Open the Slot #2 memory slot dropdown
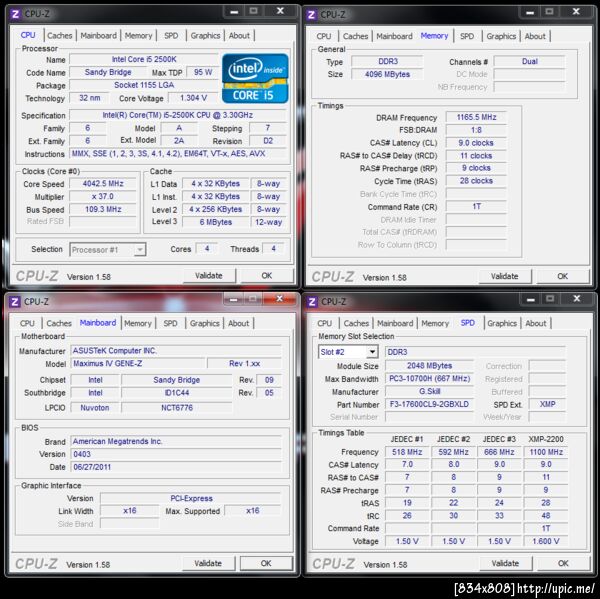Screen dimensions: 600x599 tap(348, 352)
